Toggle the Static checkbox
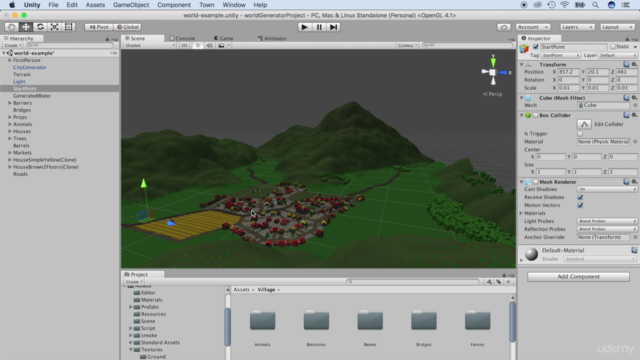This screenshot has width=640, height=360. tap(613, 47)
